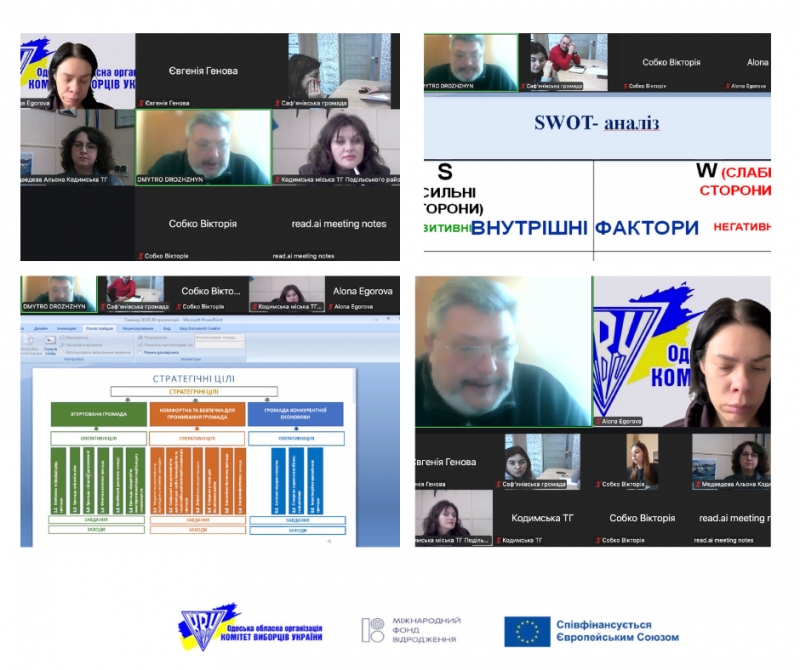
Task: Click muted mic icon beside Alona Egorova in bottom-right panel
Action: click(598, 422)
